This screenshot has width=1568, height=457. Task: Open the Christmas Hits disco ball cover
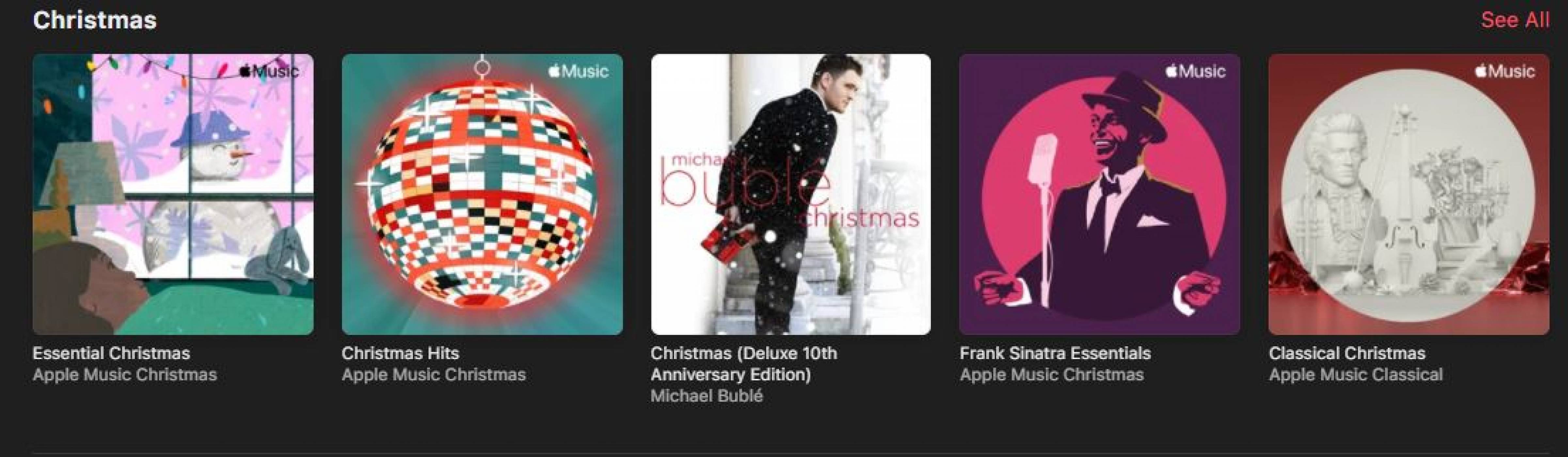tap(482, 194)
